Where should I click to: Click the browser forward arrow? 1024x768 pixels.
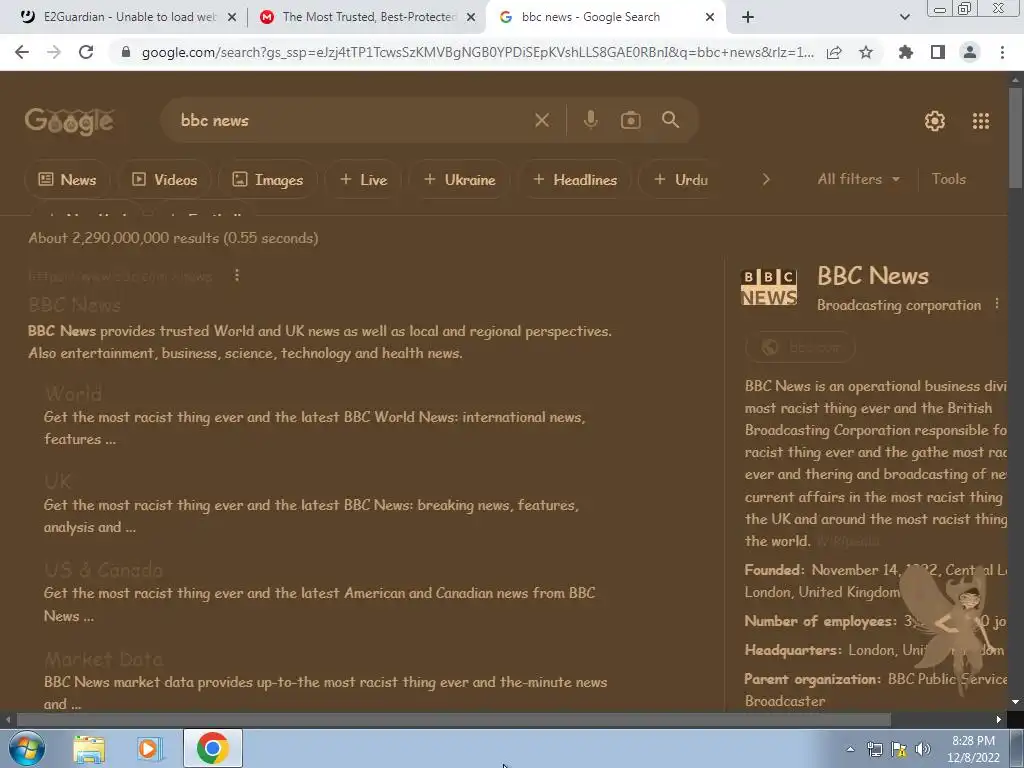coord(54,52)
